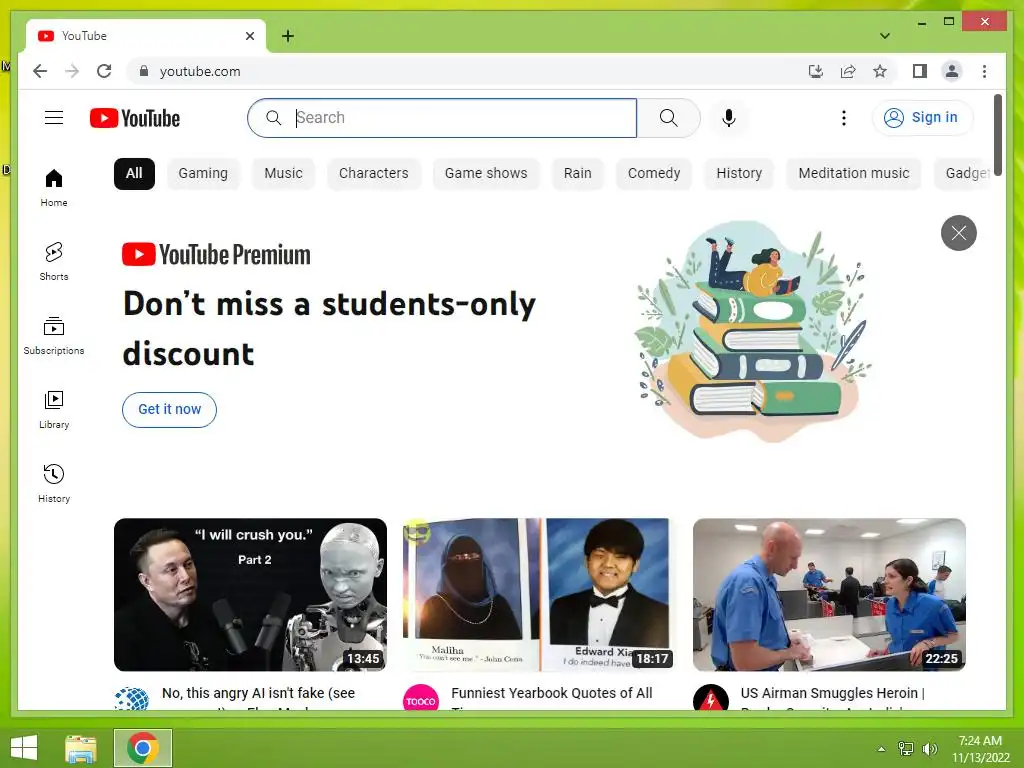
Task: Open the Windows Start menu
Action: pos(24,748)
